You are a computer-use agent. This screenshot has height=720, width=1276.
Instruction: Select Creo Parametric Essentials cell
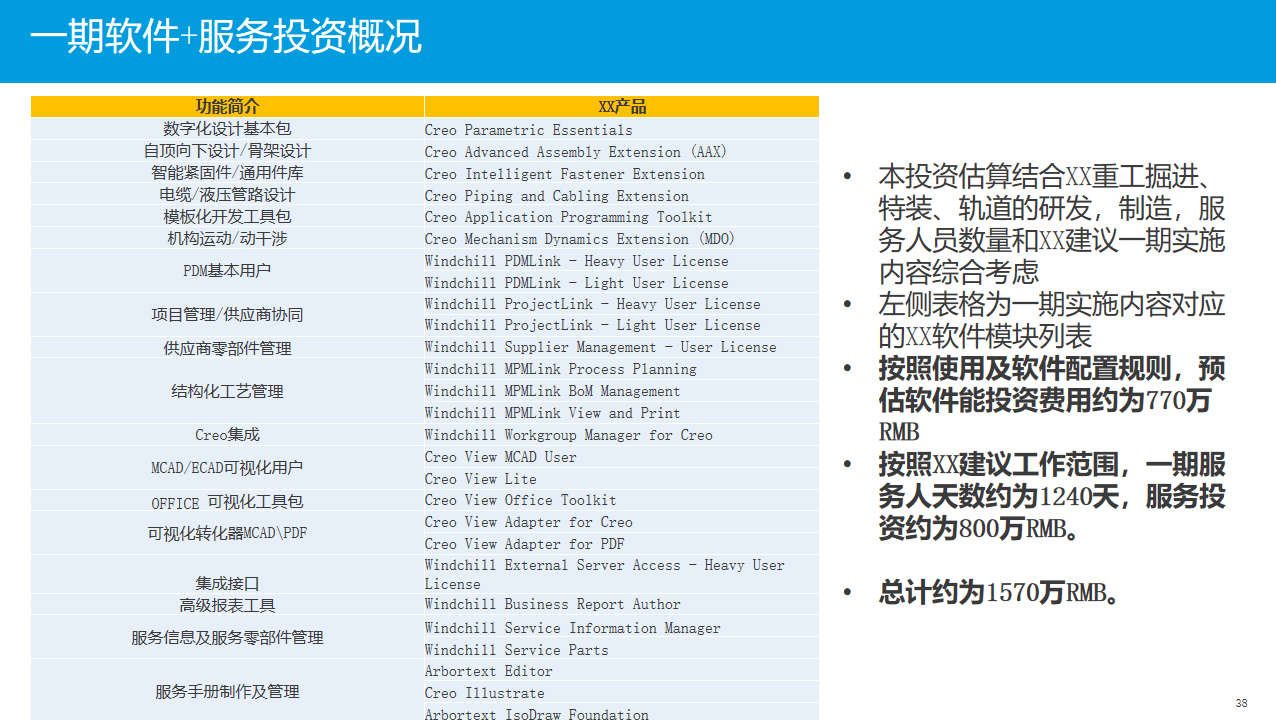click(x=621, y=129)
